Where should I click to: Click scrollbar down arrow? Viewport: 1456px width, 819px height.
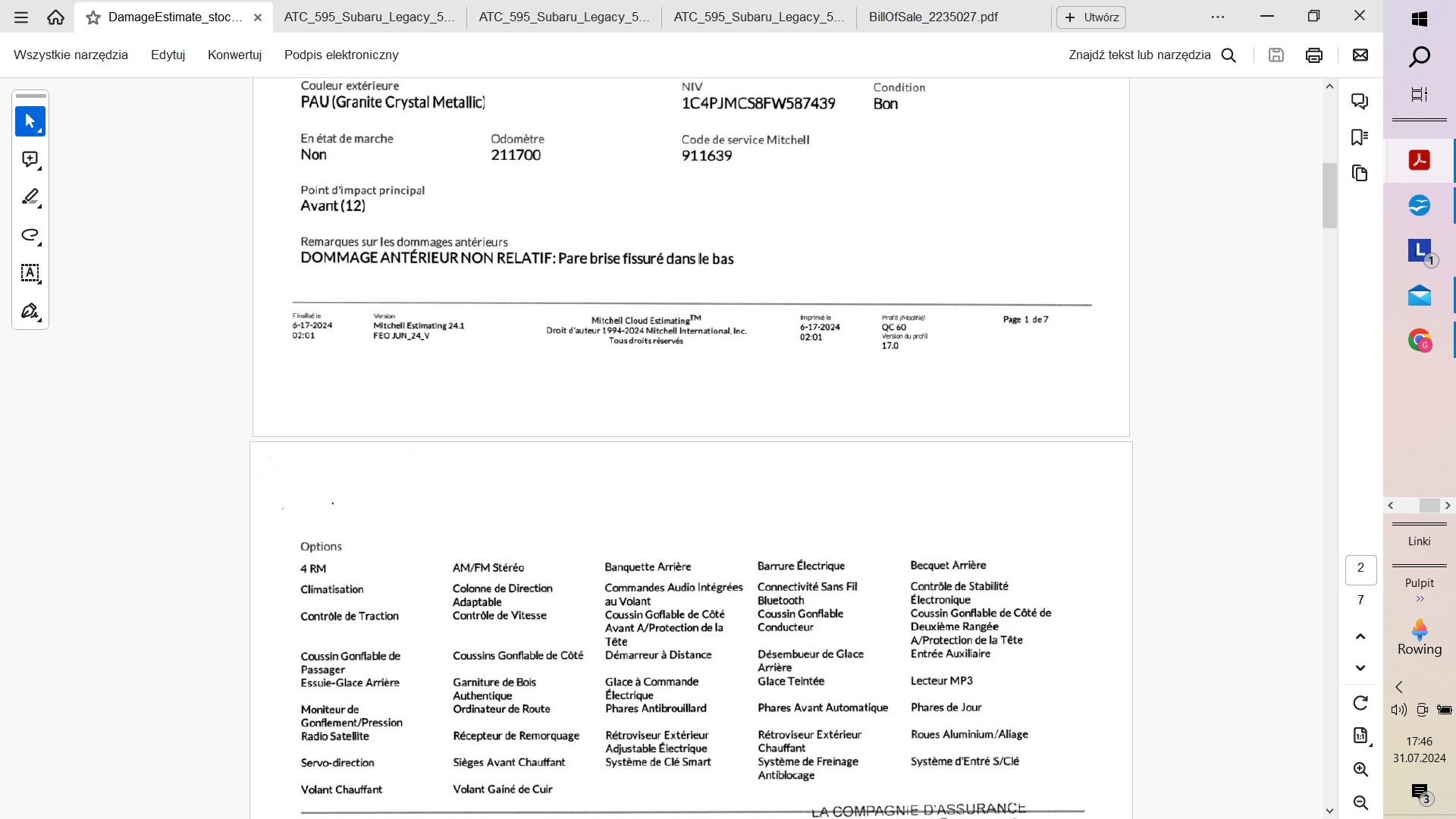tap(1329, 811)
